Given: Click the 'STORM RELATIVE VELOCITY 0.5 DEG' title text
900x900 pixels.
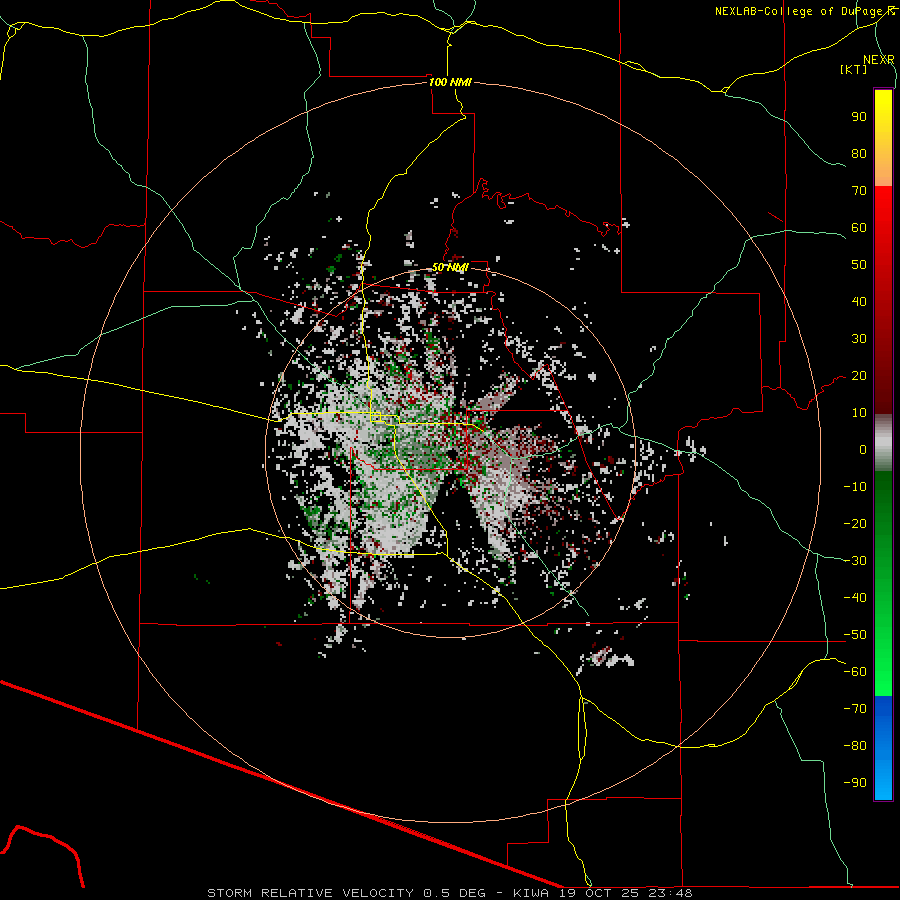Looking at the screenshot, I should pos(346,893).
